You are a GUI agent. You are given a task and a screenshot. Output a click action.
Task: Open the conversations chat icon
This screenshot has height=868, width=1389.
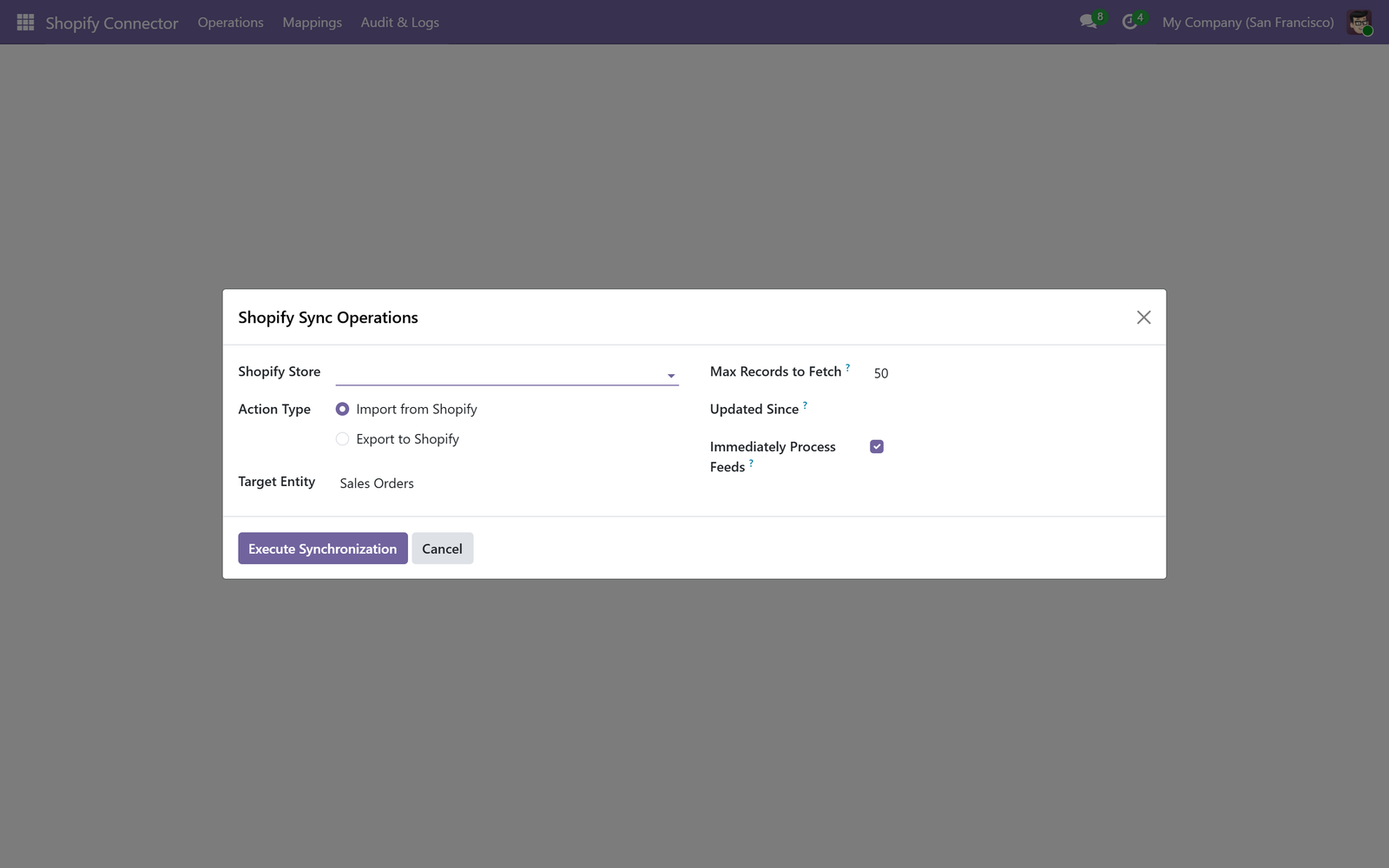[x=1089, y=22]
